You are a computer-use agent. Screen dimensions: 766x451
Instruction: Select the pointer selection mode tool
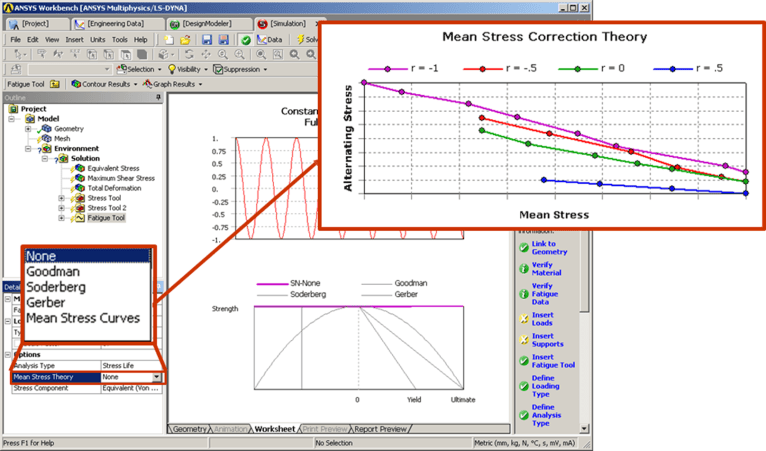coord(20,54)
